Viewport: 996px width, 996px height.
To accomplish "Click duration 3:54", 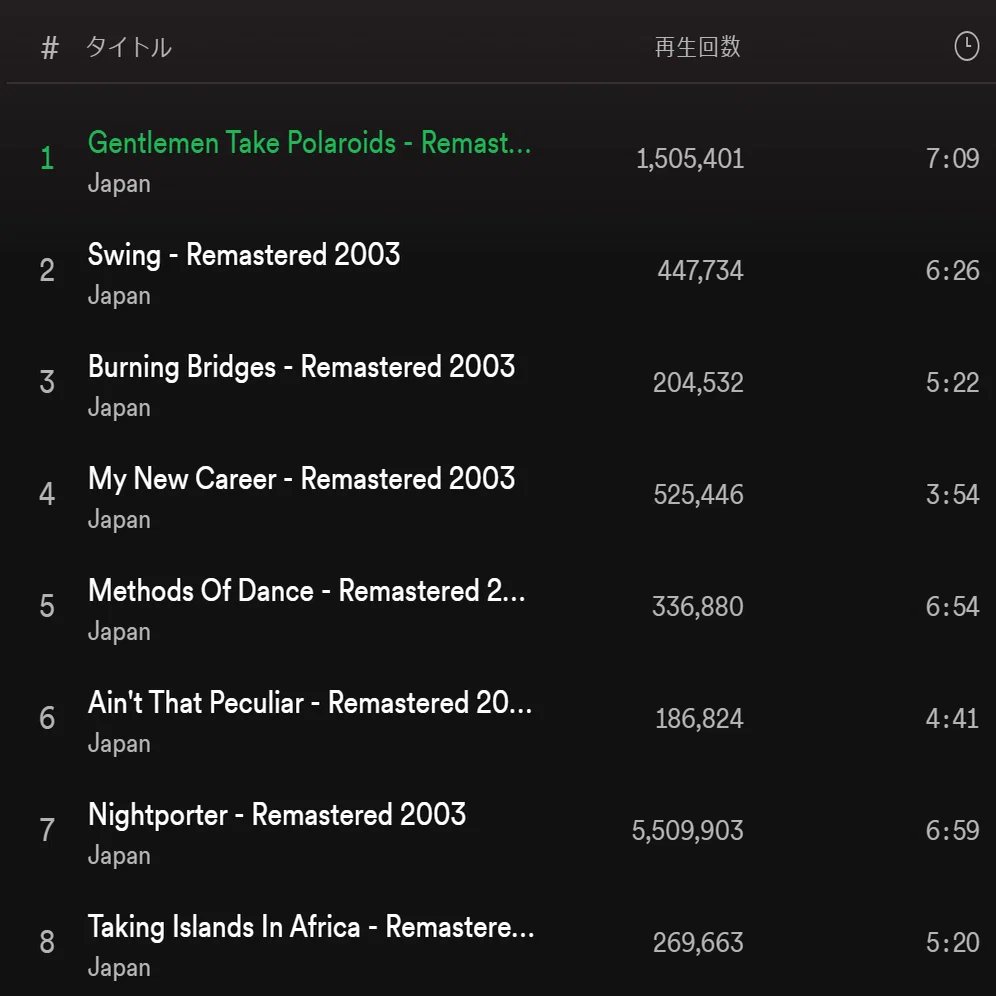I will pos(952,494).
